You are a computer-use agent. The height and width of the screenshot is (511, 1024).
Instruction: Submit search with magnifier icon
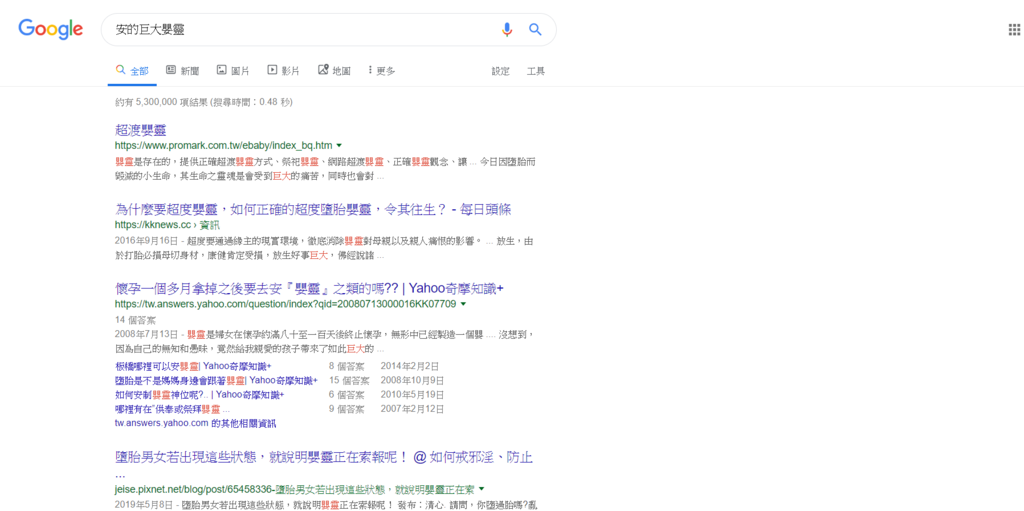pos(535,29)
